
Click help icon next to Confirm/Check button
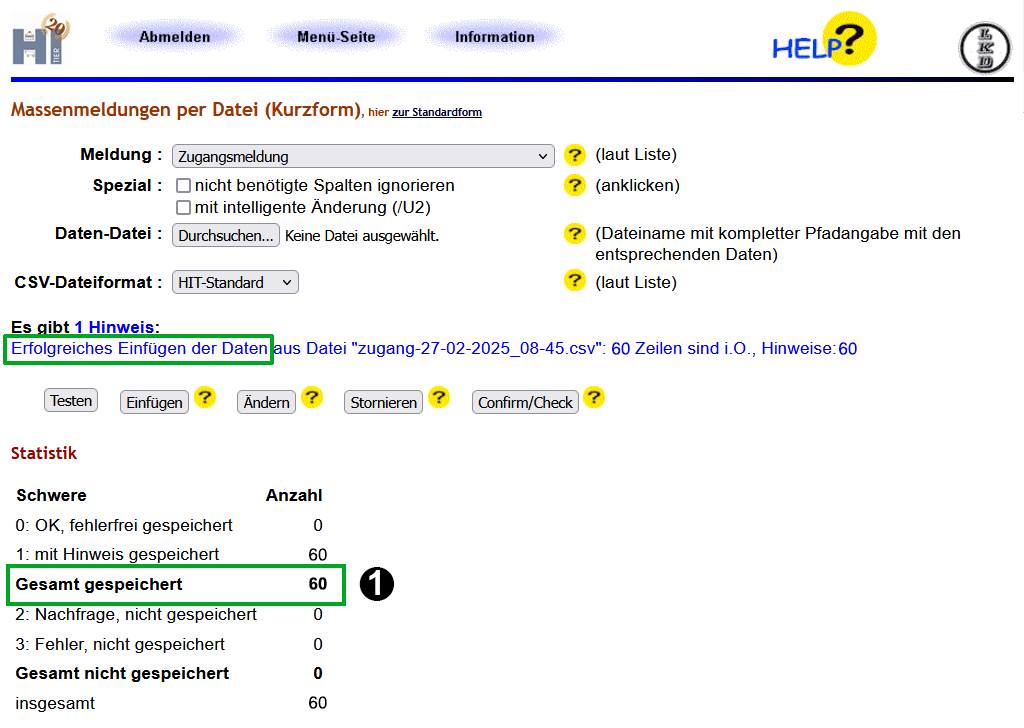coord(594,398)
